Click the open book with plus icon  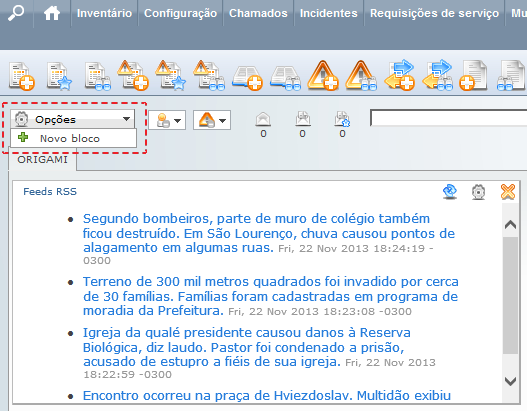(x=248, y=78)
